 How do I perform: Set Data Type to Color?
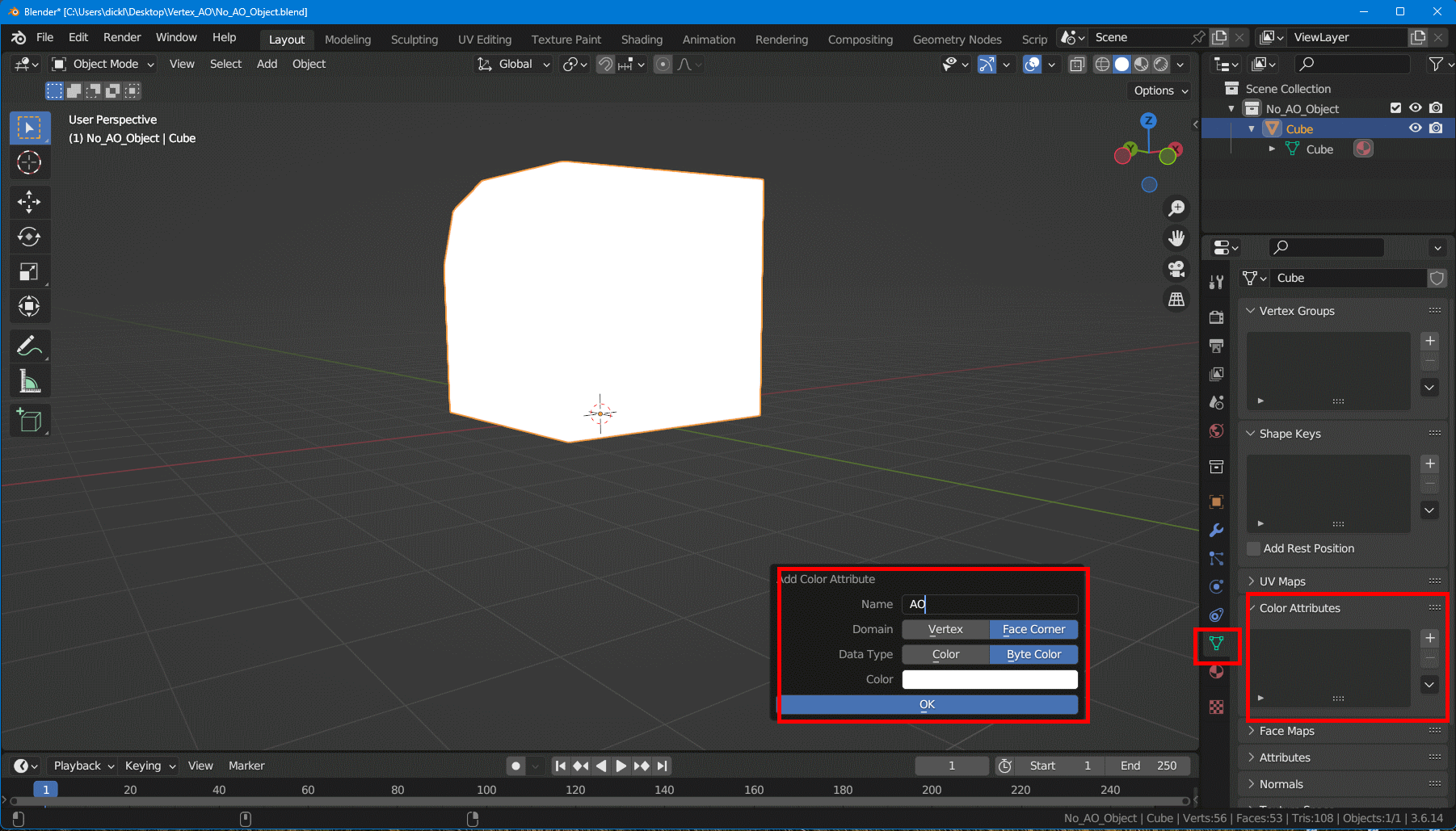click(945, 654)
